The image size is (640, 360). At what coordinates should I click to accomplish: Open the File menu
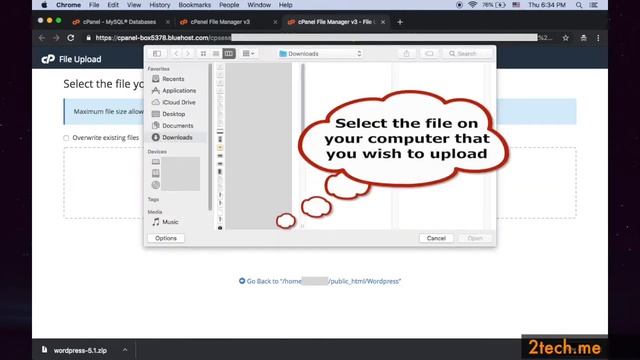point(94,5)
